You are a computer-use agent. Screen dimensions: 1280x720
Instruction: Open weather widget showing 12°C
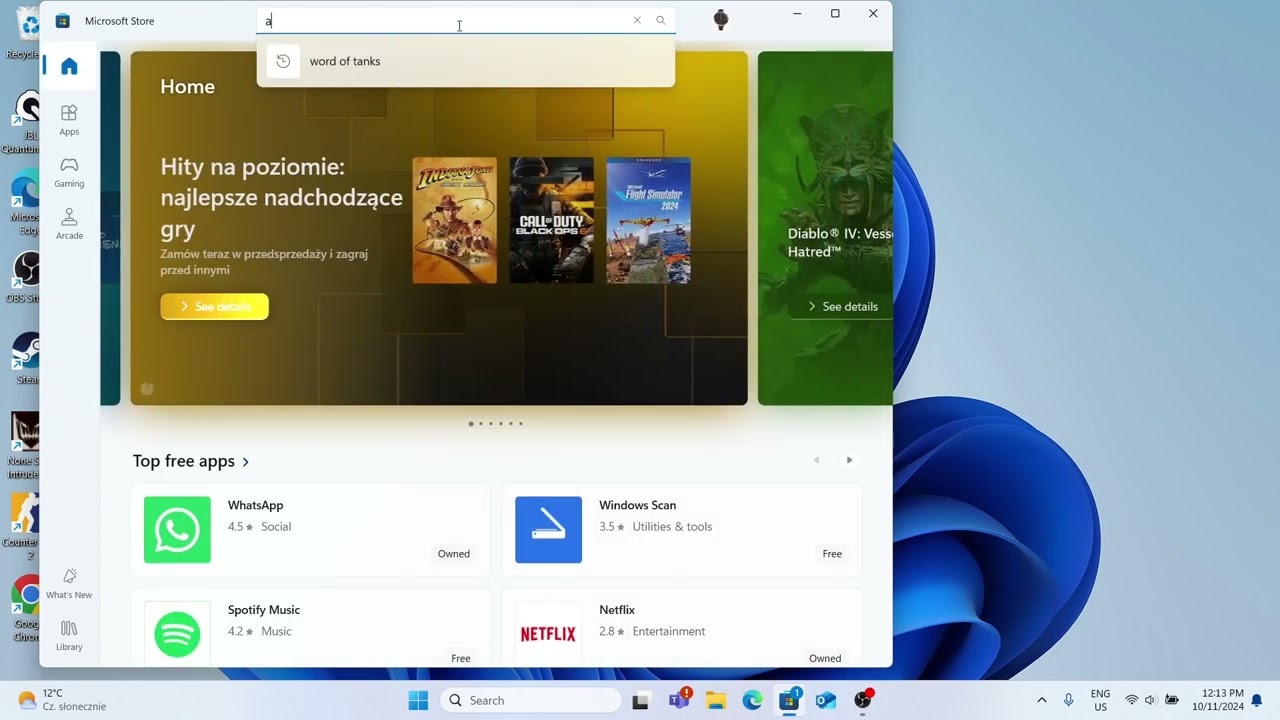click(x=62, y=700)
